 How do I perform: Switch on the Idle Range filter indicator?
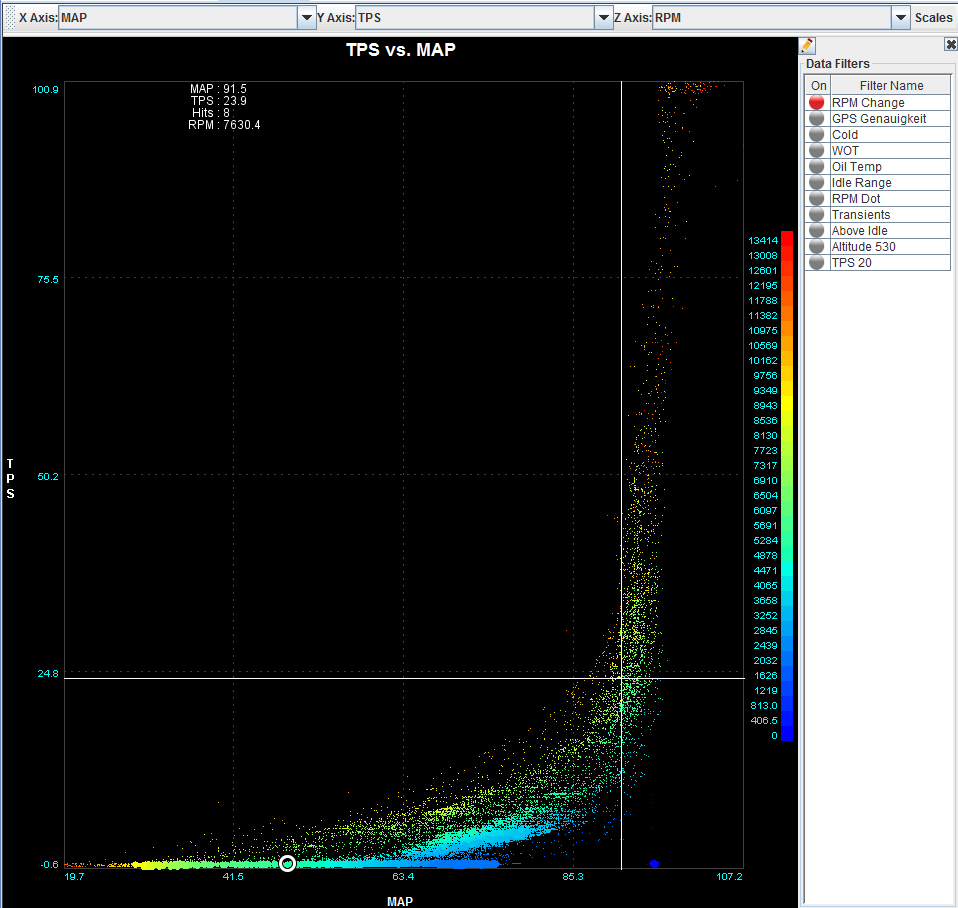coord(817,183)
